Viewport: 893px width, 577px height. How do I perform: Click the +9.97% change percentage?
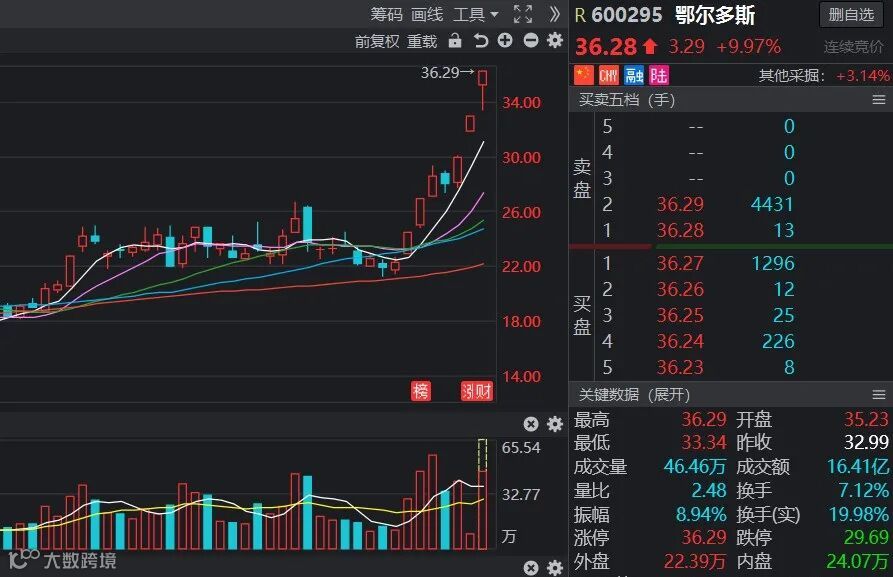tap(748, 47)
